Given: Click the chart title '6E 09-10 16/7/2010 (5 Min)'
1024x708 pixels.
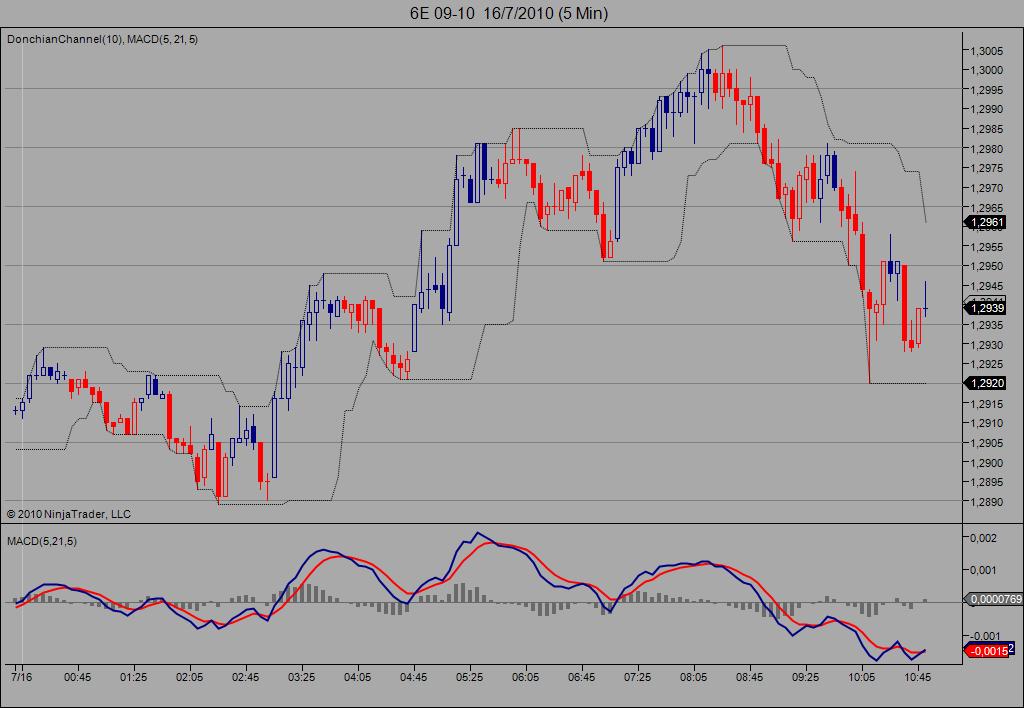Looking at the screenshot, I should (x=509, y=13).
